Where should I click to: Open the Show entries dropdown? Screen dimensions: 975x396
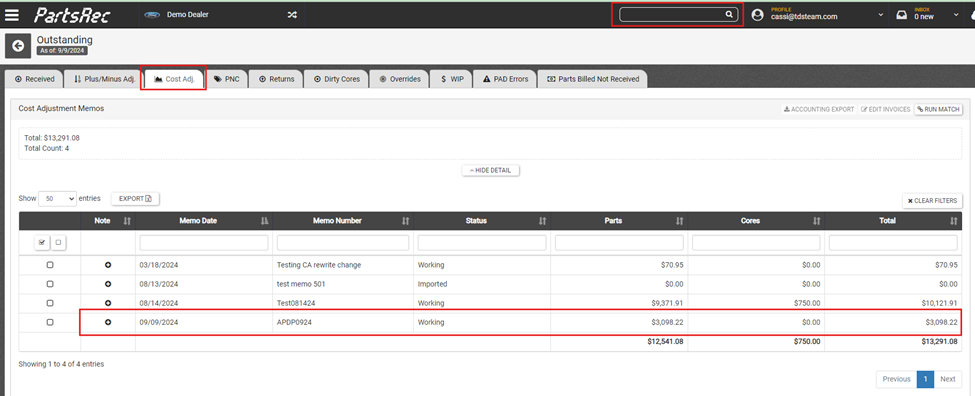coord(57,198)
